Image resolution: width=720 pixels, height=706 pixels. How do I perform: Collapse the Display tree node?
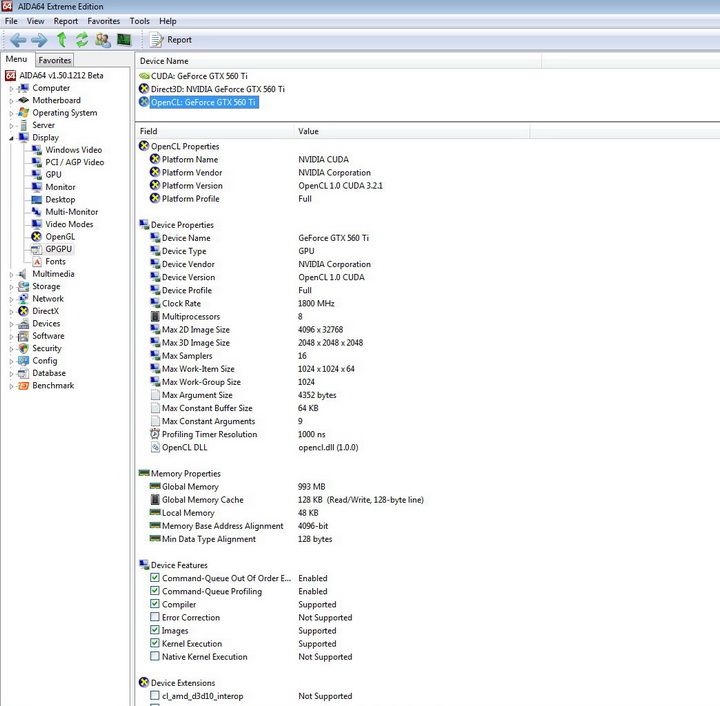(11, 138)
